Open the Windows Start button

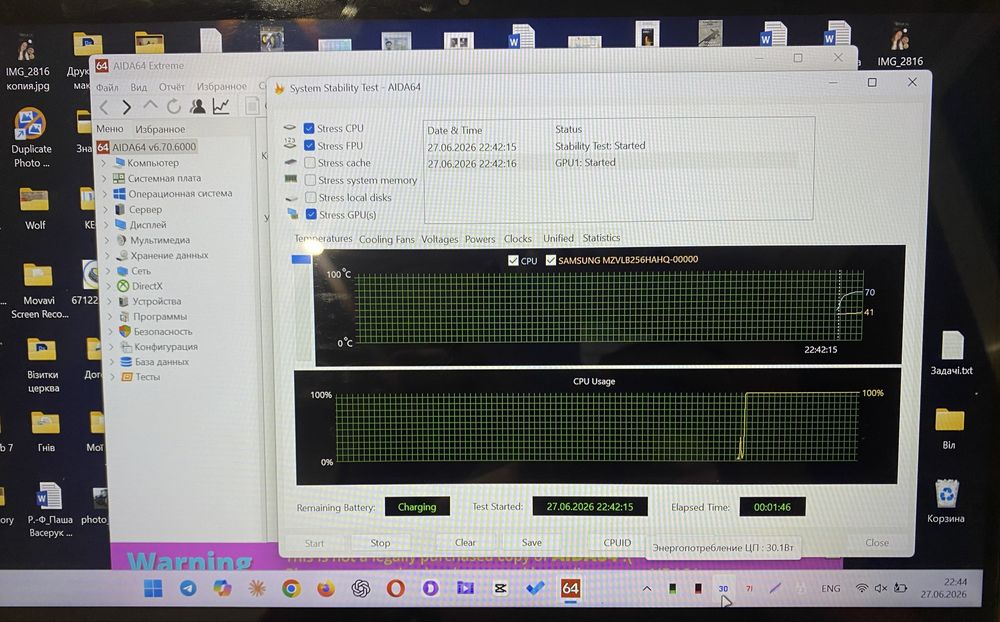tap(153, 588)
